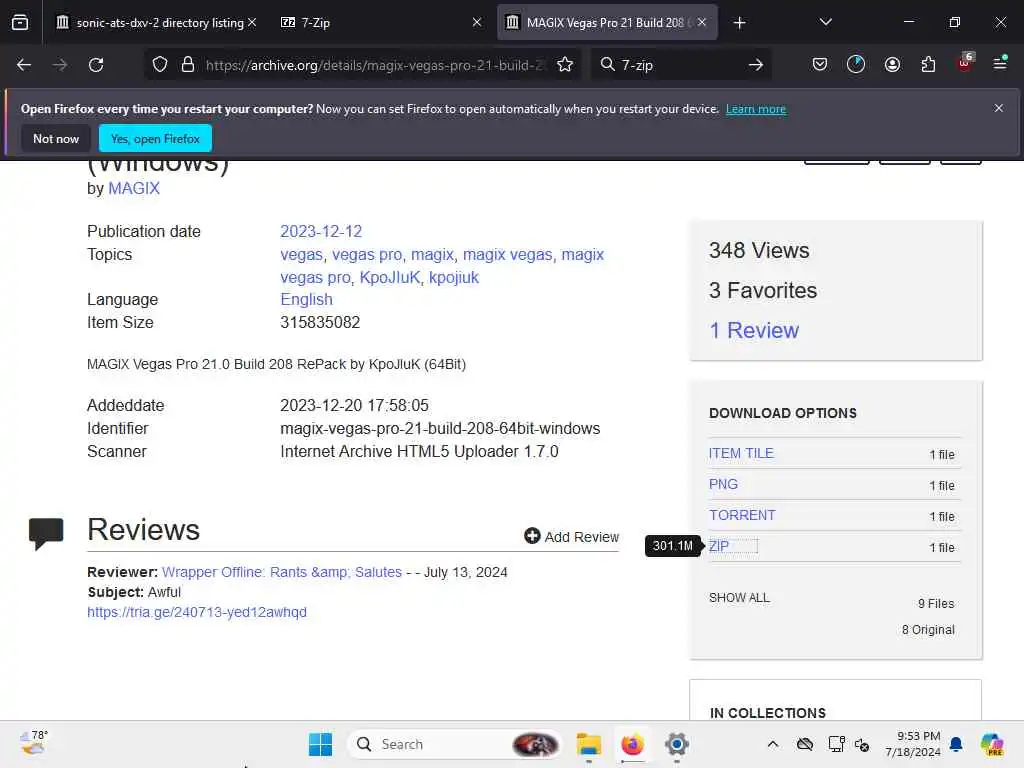Open Settings gear in taskbar
1024x768 pixels.
[677, 744]
